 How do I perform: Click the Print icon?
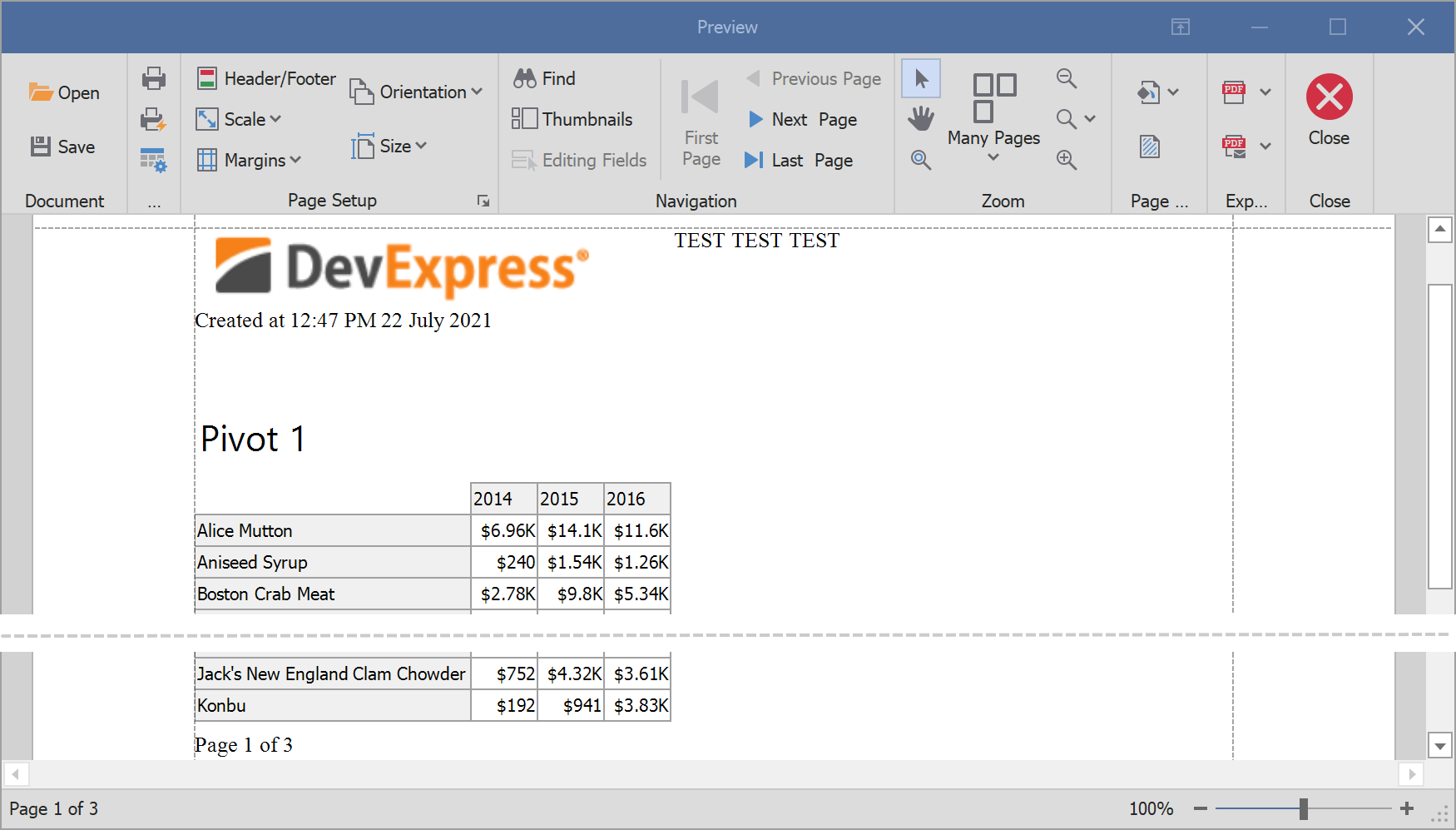pyautogui.click(x=154, y=79)
